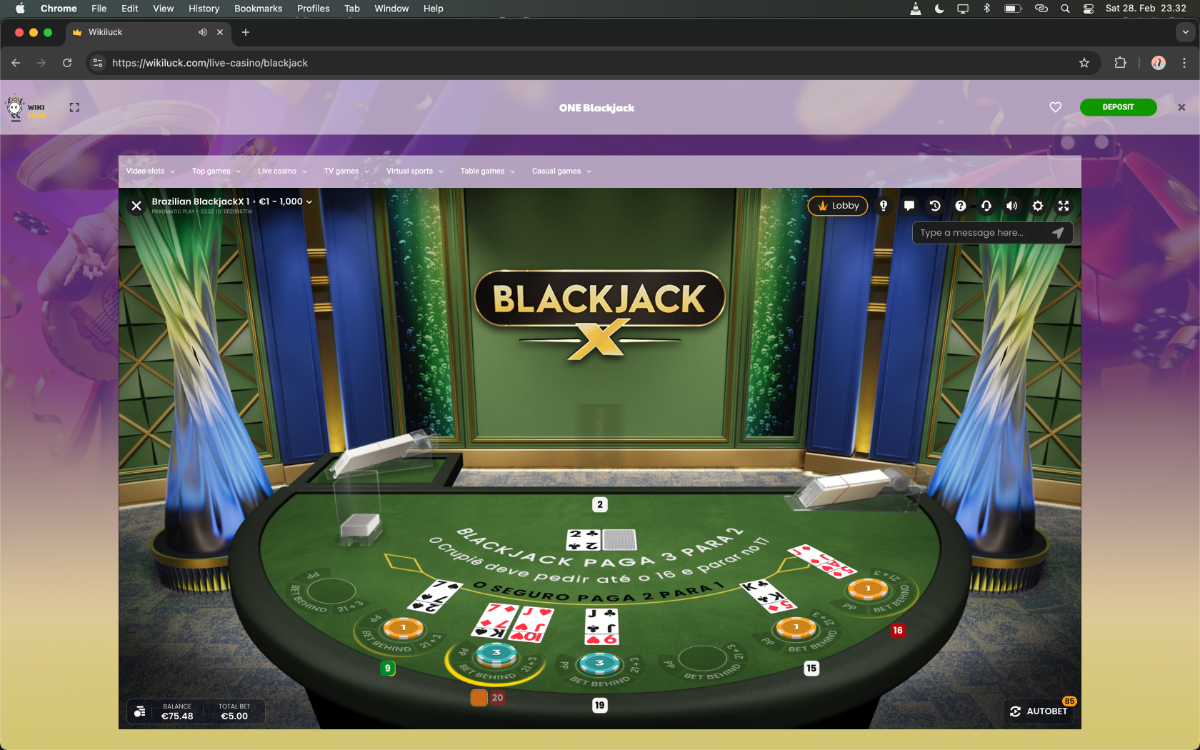Open the chat bubble icon
1200x750 pixels.
click(909, 206)
